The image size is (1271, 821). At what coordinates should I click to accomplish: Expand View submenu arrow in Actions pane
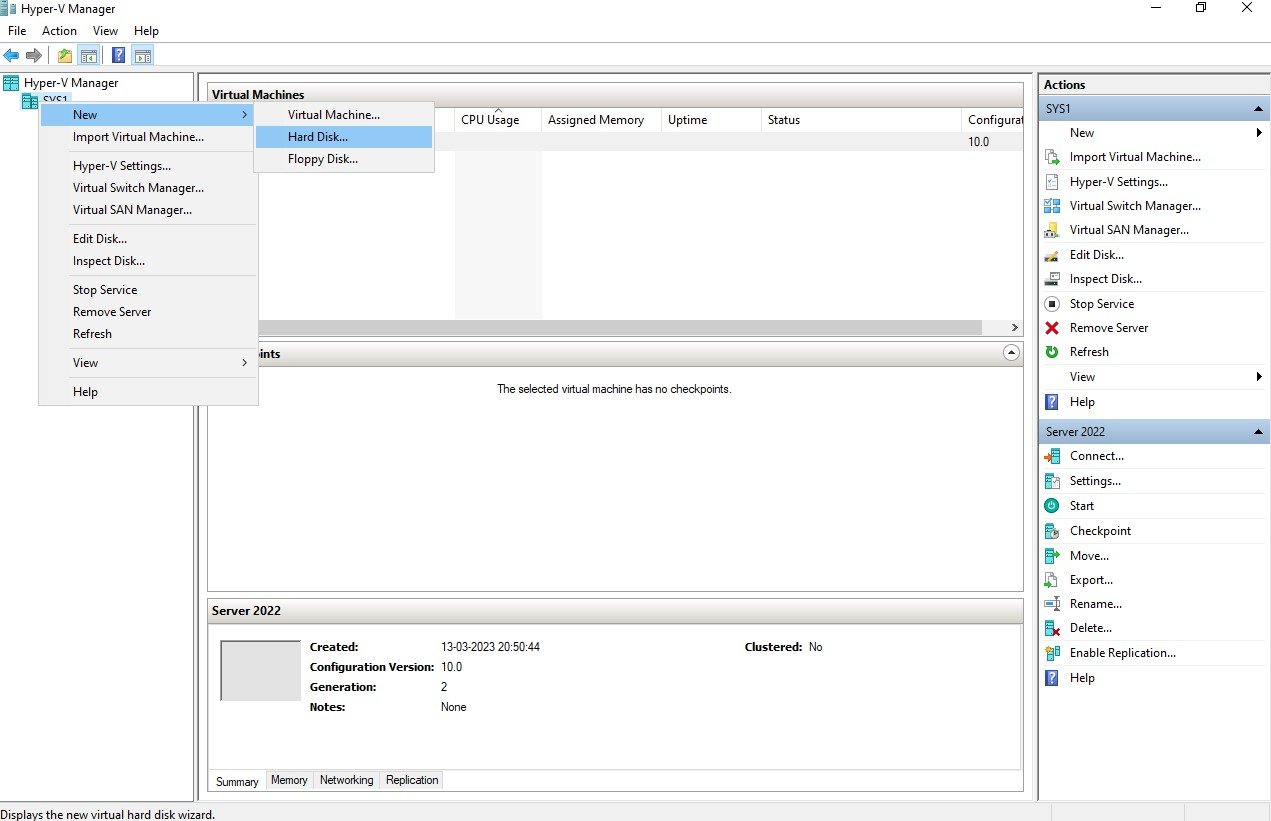tap(1259, 377)
